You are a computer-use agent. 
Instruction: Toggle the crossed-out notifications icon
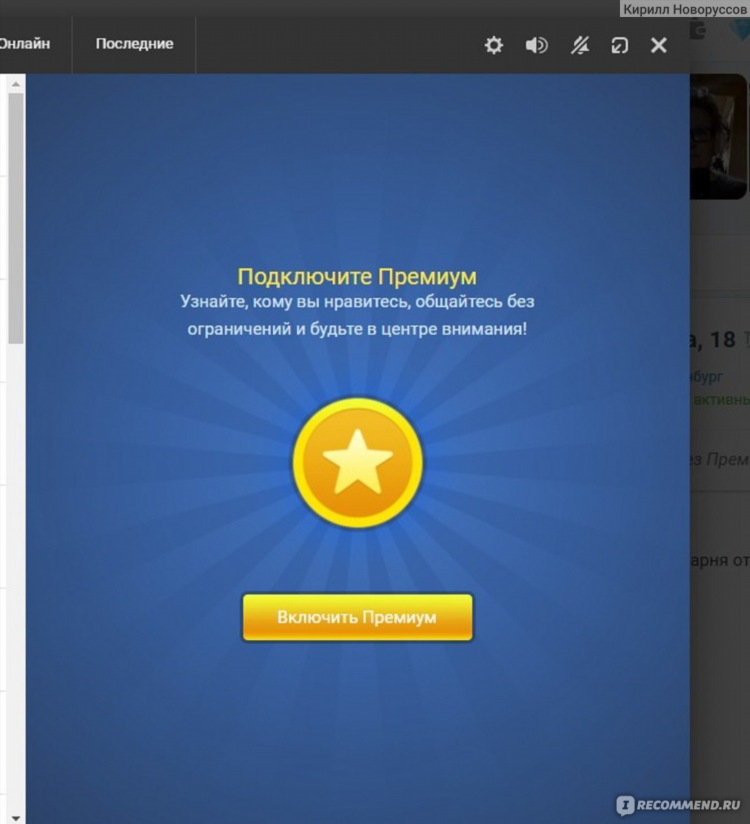click(x=580, y=45)
